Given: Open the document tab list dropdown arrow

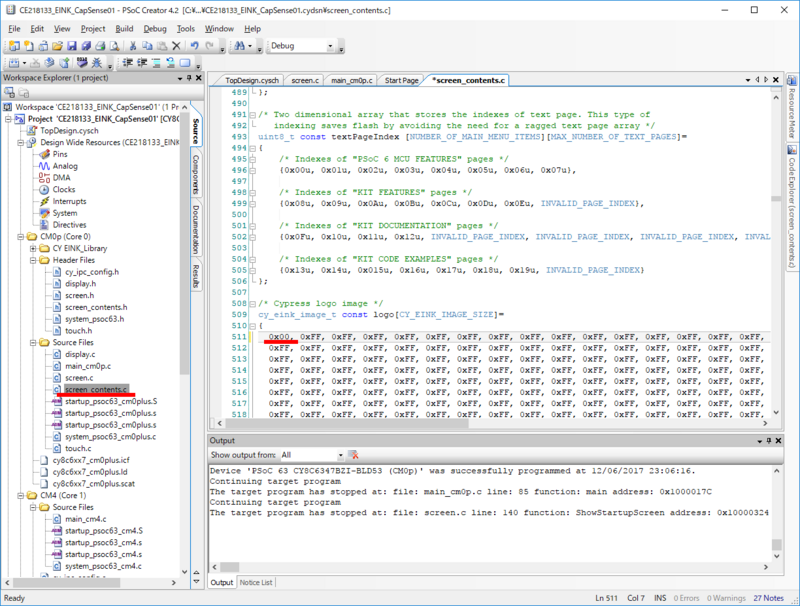Looking at the screenshot, I should click(748, 80).
